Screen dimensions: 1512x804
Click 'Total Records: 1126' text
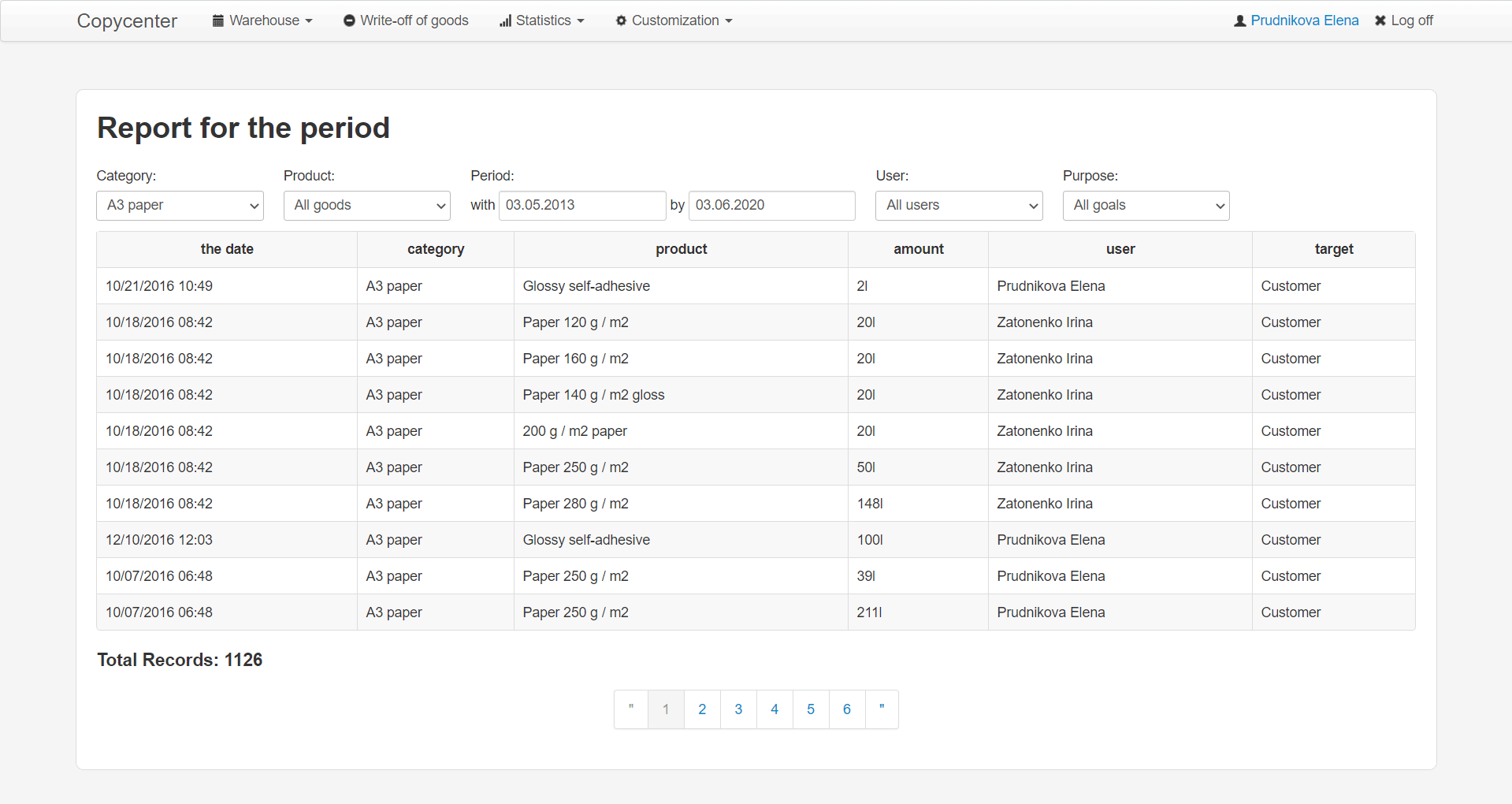point(180,660)
